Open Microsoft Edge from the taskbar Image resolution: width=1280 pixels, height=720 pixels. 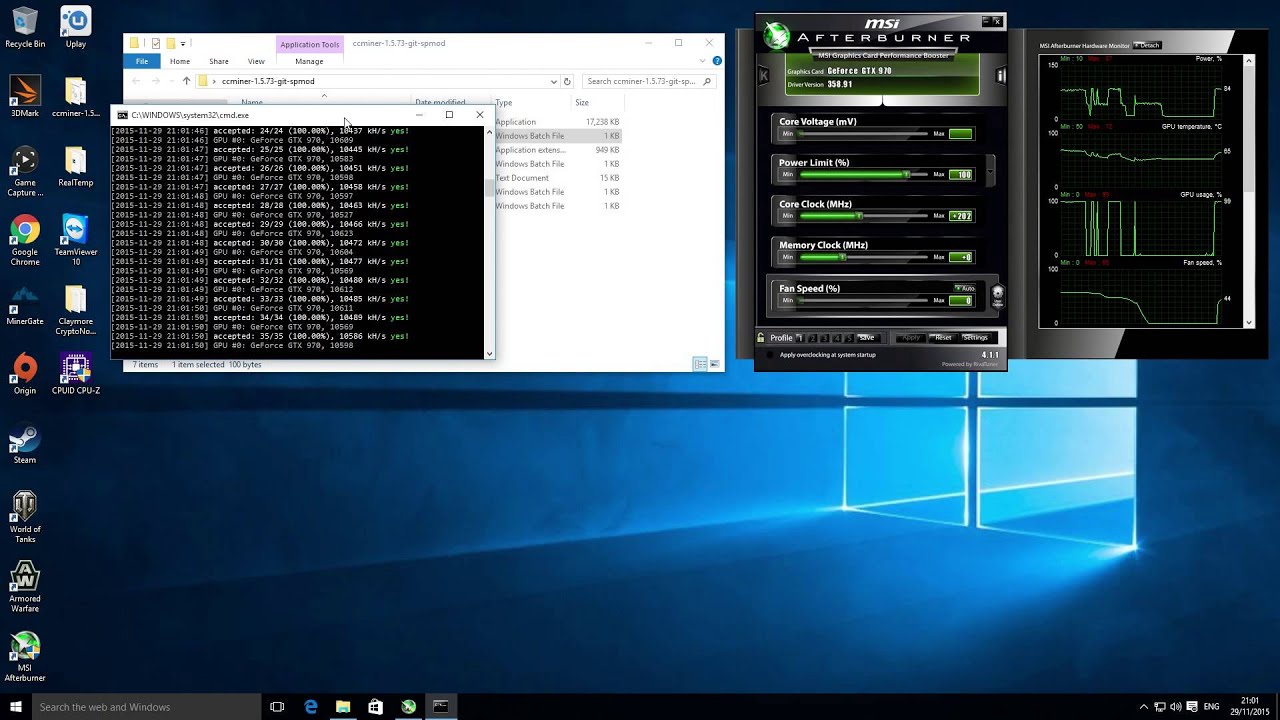coord(311,707)
